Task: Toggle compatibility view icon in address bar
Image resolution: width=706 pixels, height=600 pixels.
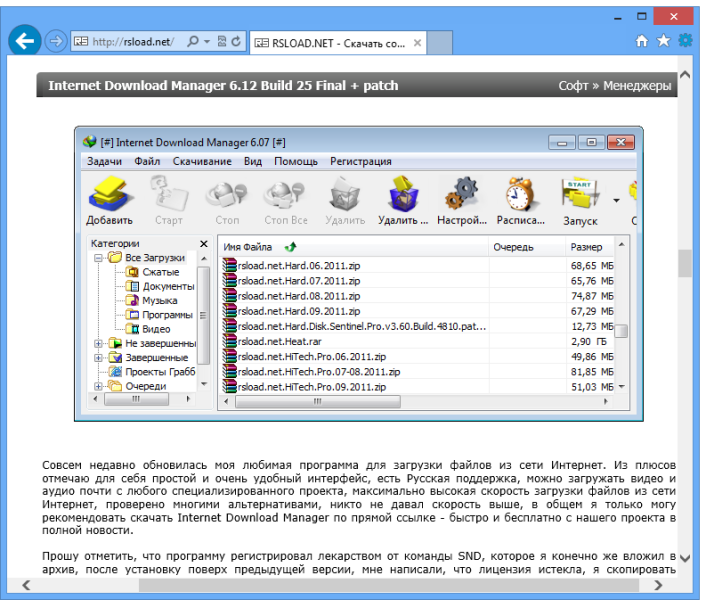Action: click(222, 42)
